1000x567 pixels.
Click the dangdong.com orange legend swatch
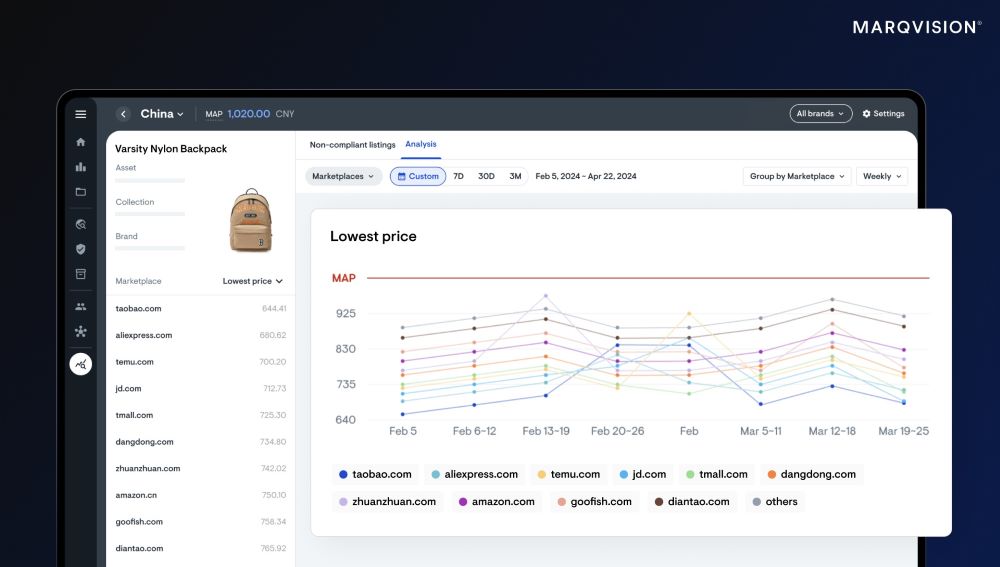(x=772, y=474)
